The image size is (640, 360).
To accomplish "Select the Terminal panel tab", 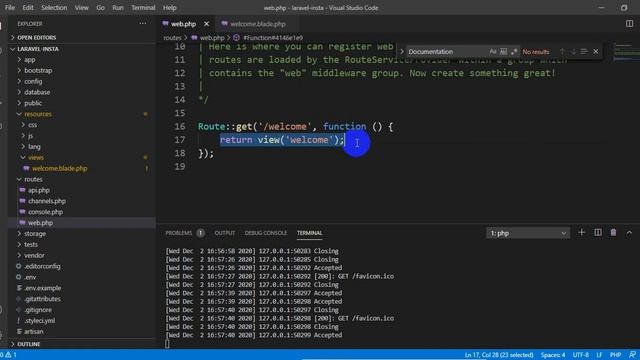I will (x=309, y=233).
